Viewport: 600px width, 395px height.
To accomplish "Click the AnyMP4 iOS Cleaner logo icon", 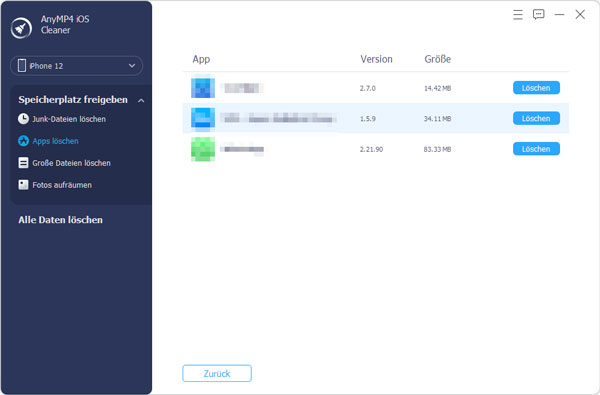I will tap(21, 28).
